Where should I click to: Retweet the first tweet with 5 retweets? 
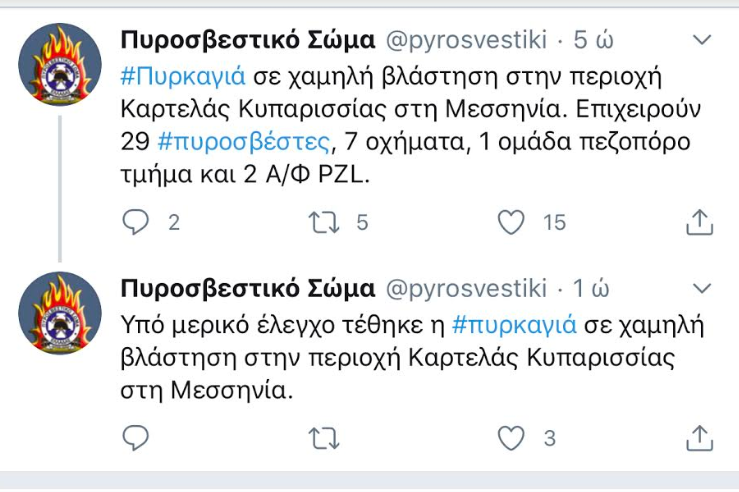point(324,222)
